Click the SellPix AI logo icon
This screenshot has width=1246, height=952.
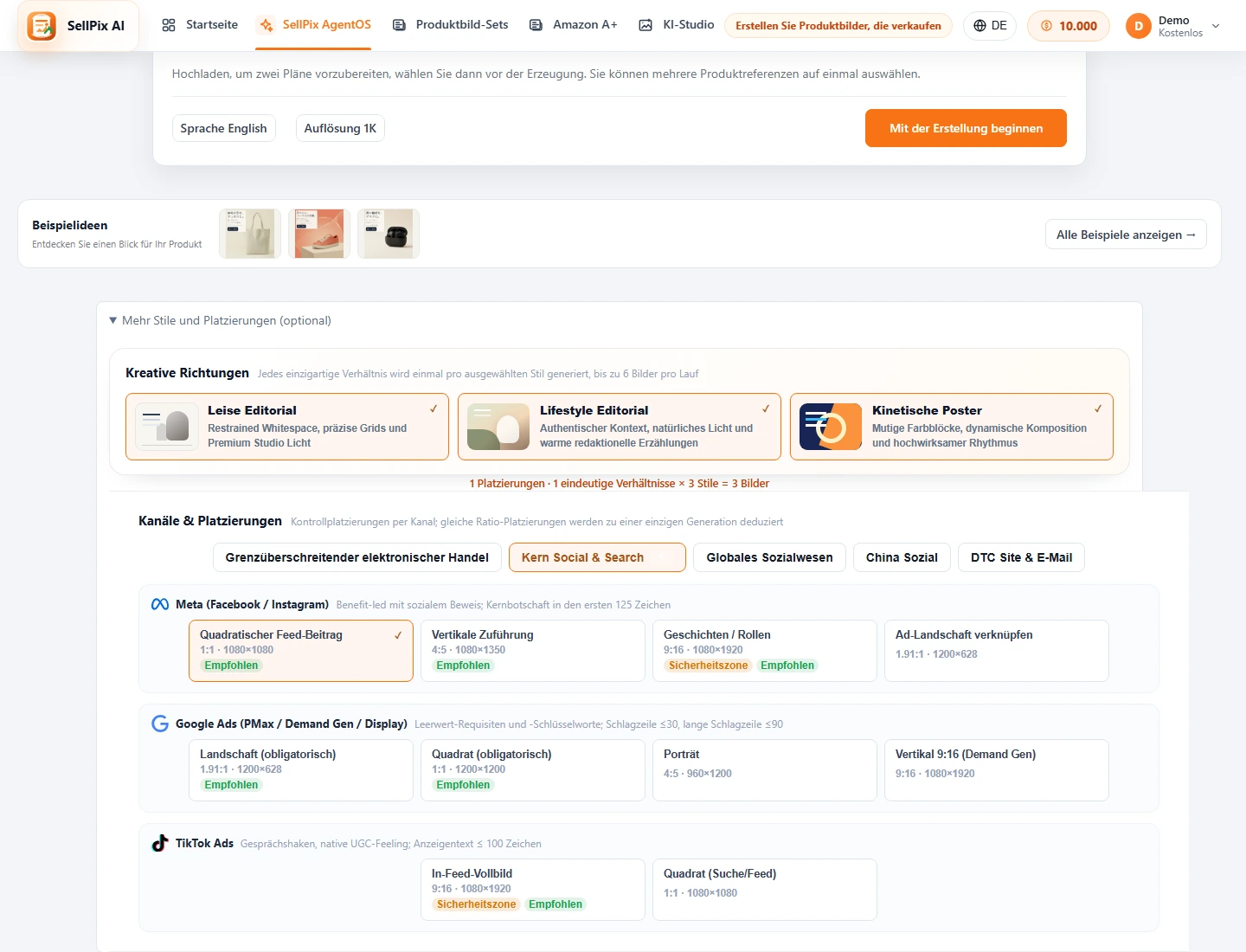click(x=42, y=26)
